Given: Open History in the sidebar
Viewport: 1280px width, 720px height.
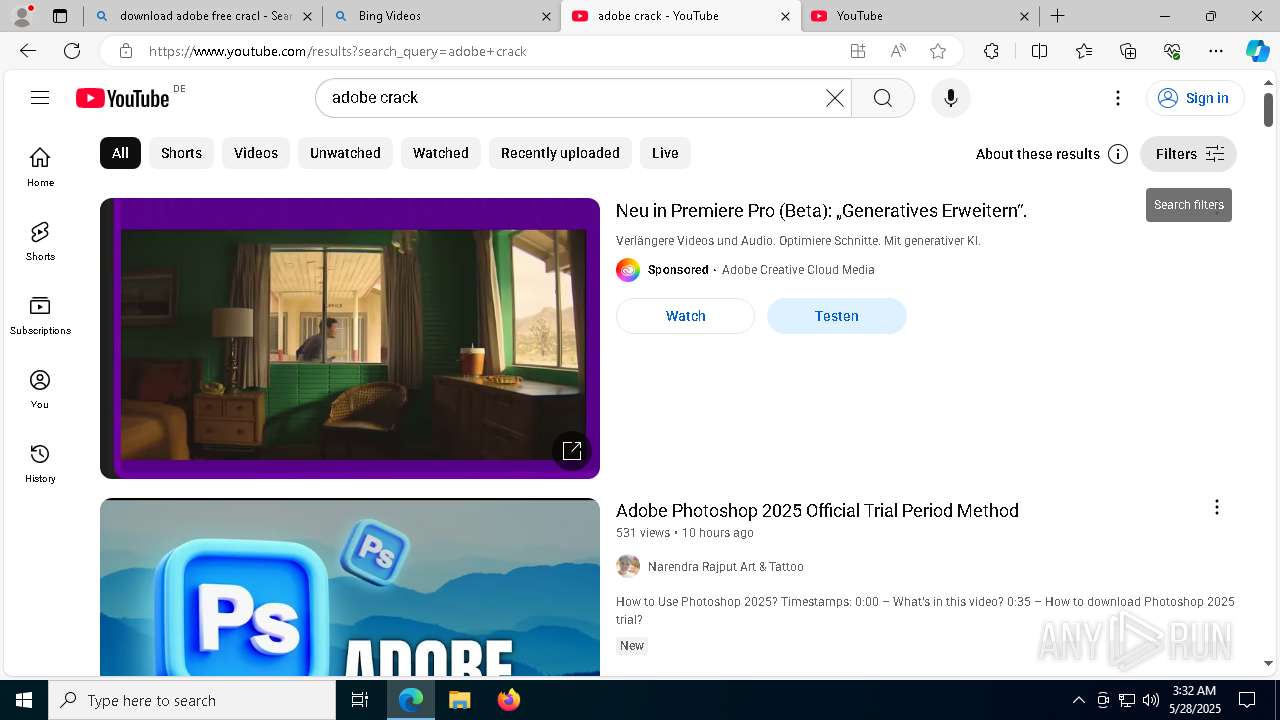Looking at the screenshot, I should 40,463.
